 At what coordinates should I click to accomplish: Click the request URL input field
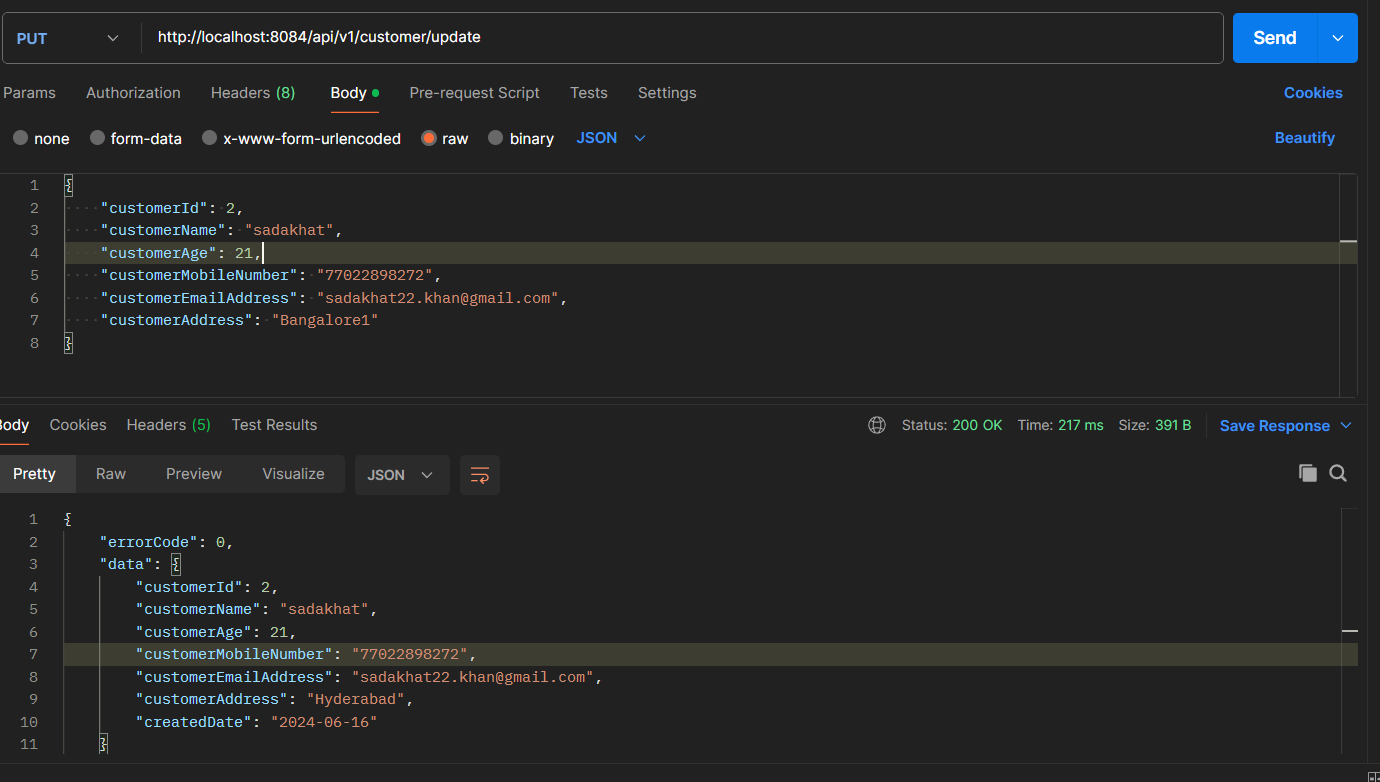[680, 38]
